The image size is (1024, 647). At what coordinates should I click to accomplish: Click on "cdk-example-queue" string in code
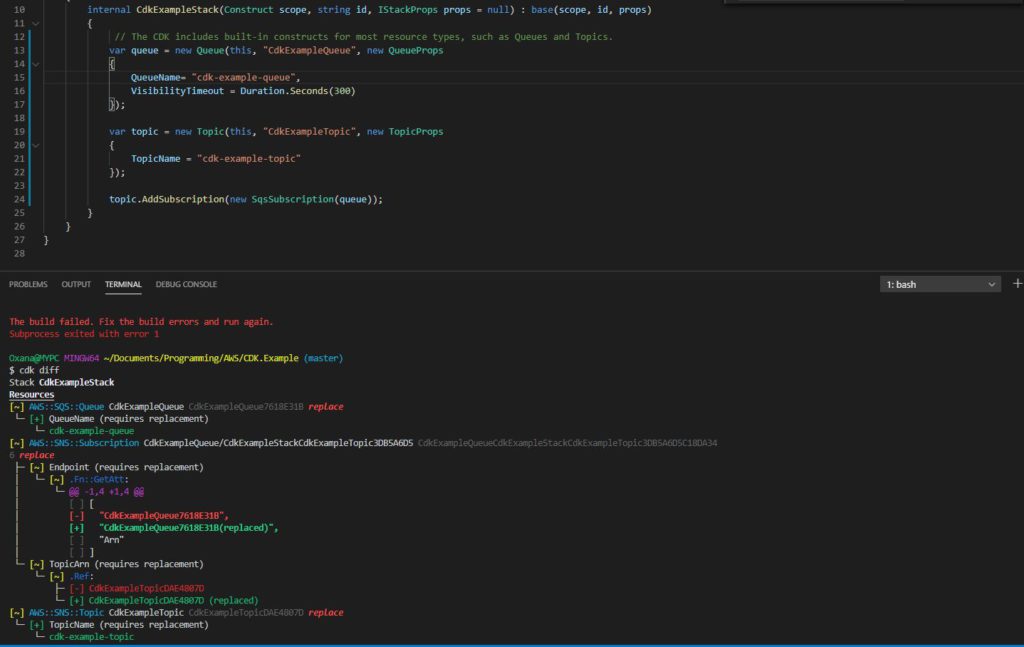tap(244, 77)
